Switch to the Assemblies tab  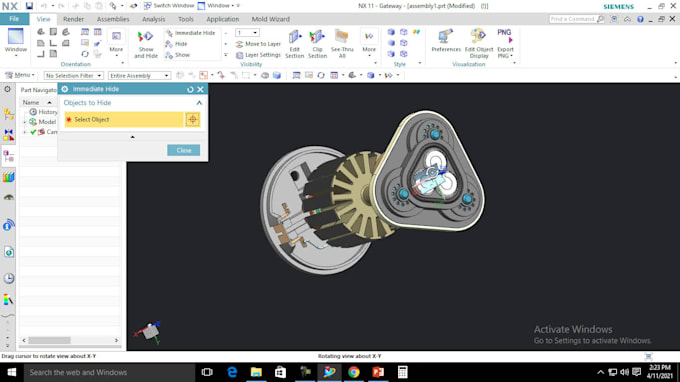[113, 19]
